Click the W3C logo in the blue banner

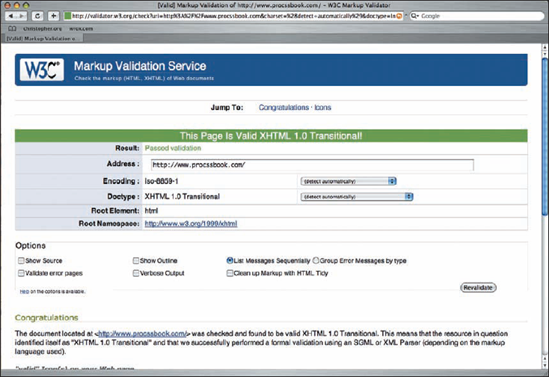pos(42,70)
